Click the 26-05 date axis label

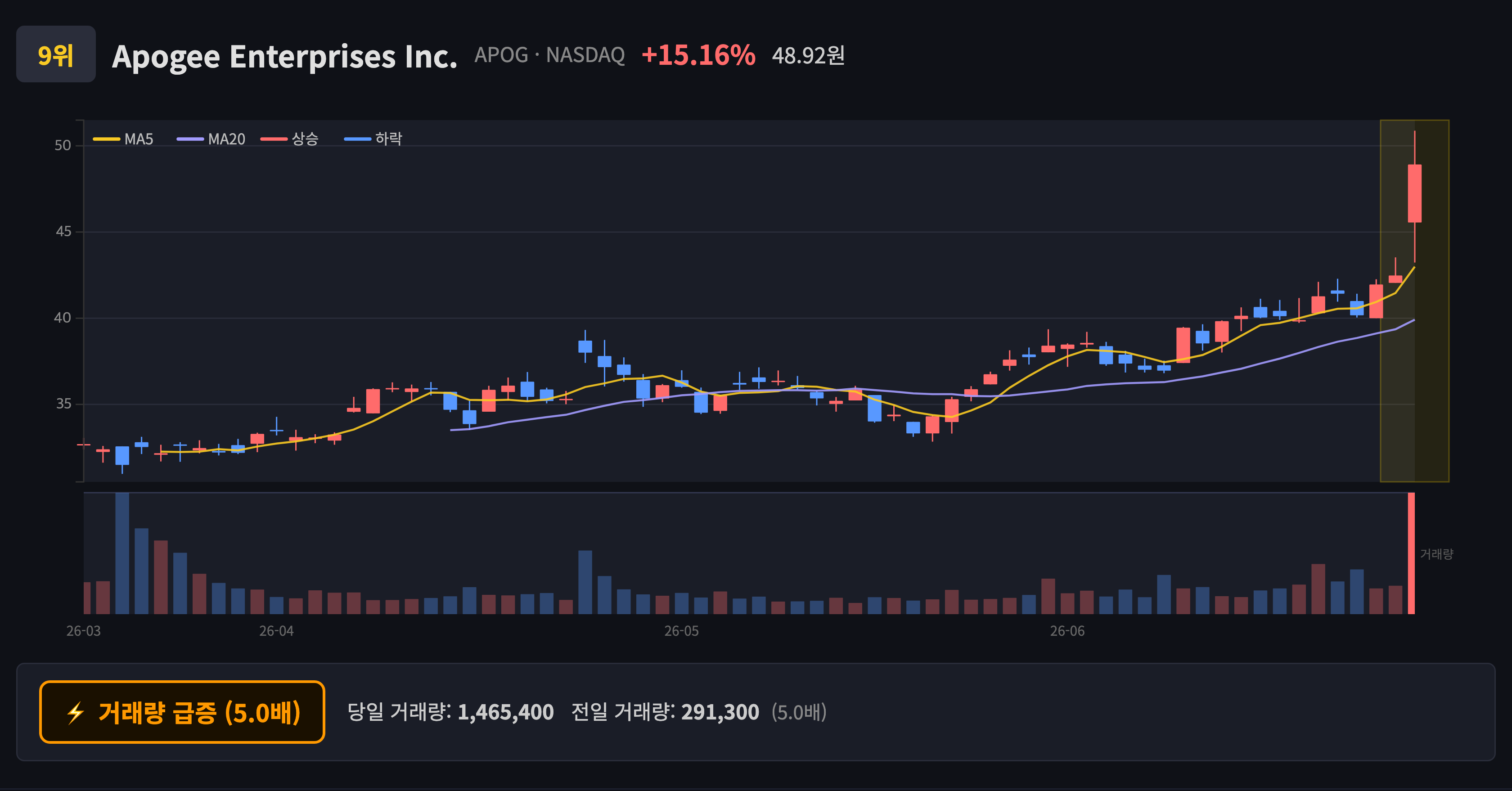click(x=681, y=631)
